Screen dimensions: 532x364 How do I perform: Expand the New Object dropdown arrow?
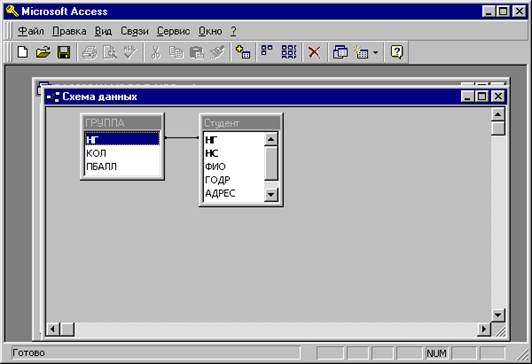375,53
